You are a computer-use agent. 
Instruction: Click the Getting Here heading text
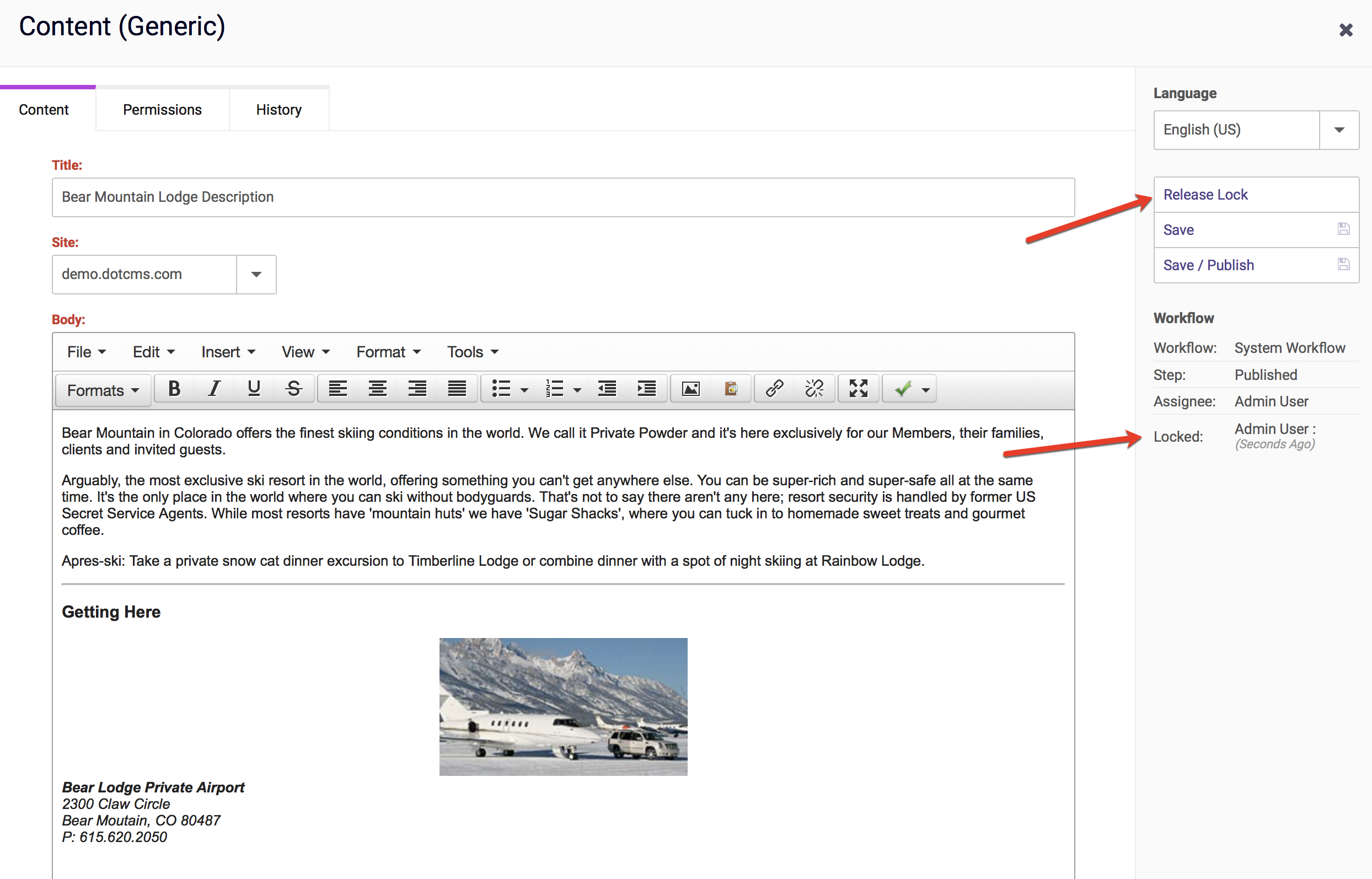[x=111, y=612]
